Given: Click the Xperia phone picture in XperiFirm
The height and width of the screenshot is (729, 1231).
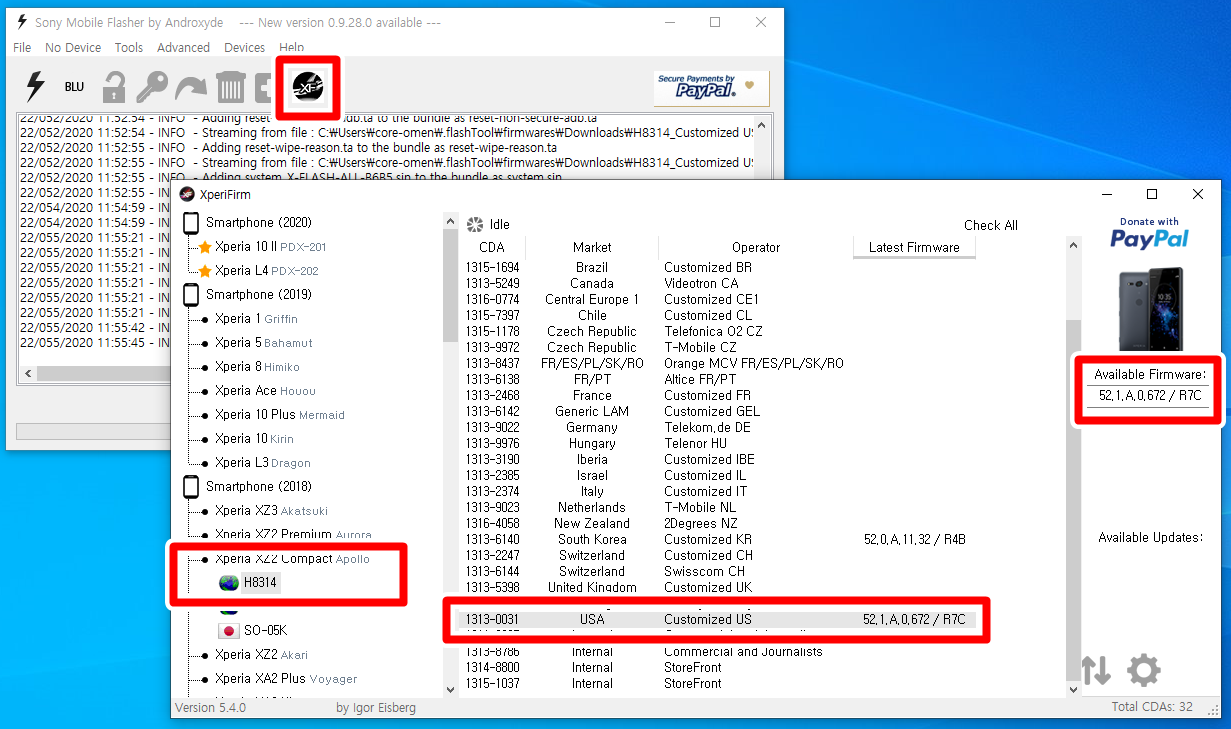Looking at the screenshot, I should coord(1149,307).
